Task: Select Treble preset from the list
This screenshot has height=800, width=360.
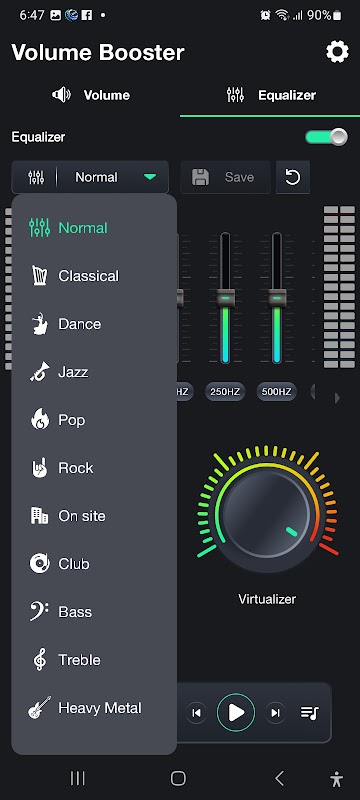Action: [79, 660]
